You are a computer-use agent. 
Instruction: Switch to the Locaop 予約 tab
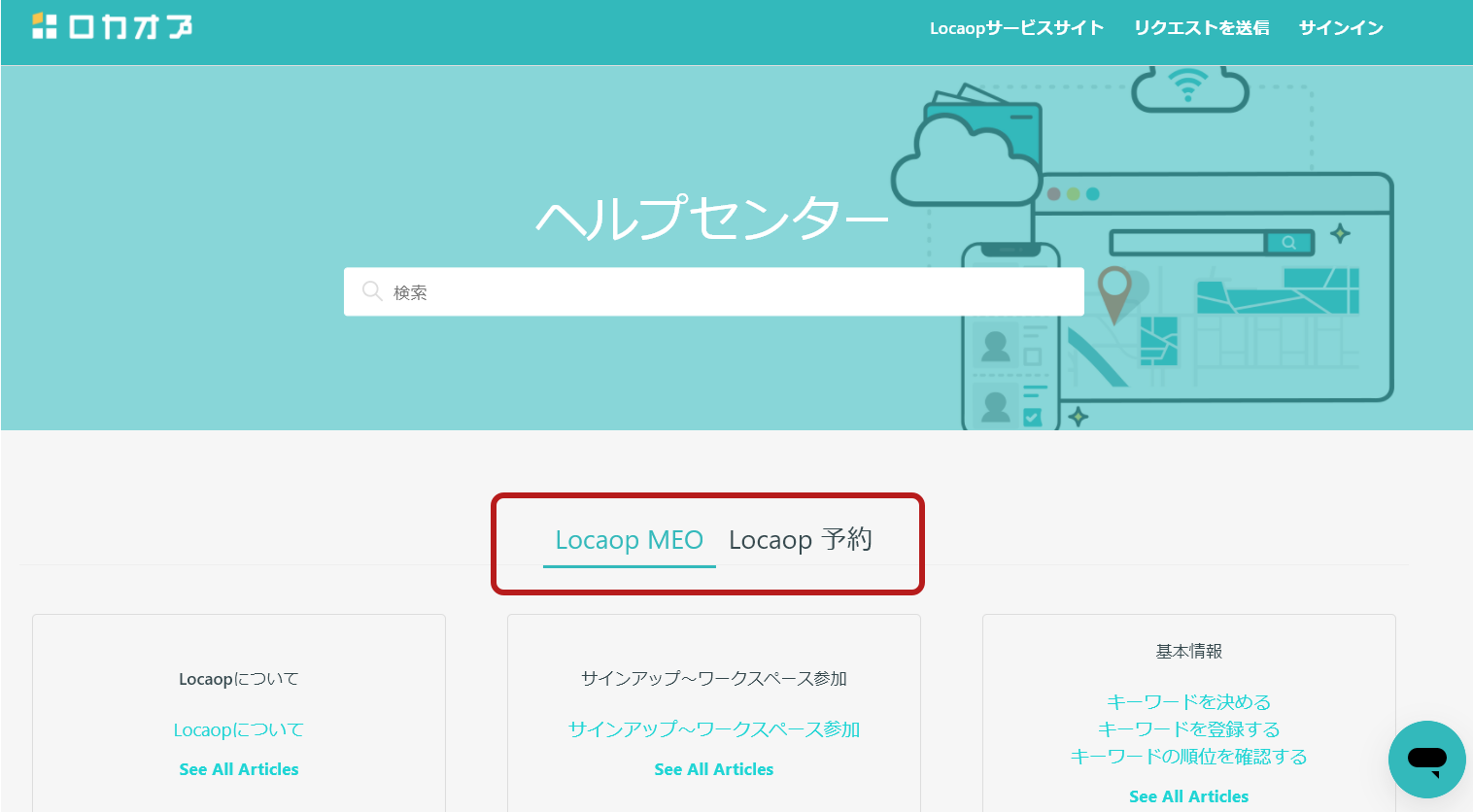[x=800, y=540]
